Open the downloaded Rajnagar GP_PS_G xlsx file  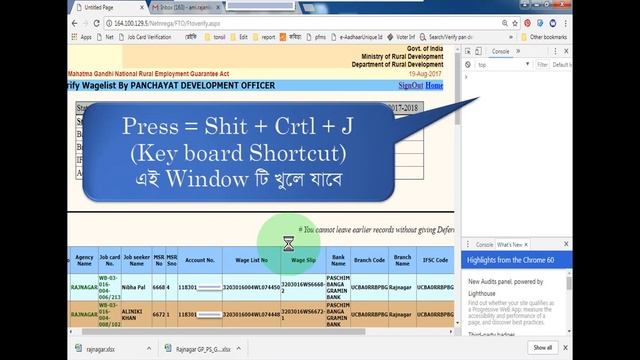(x=199, y=349)
